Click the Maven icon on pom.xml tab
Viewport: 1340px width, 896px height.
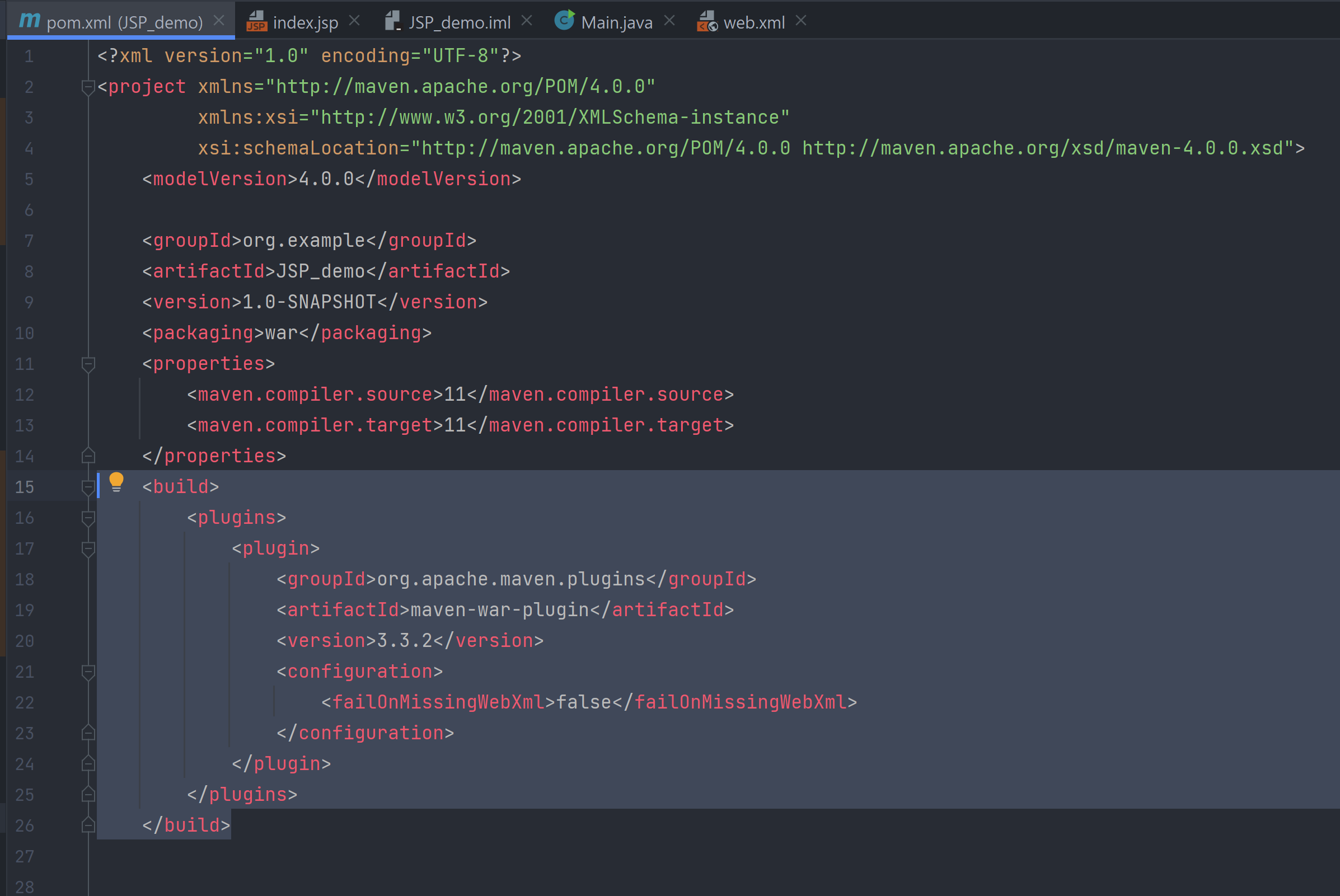pyautogui.click(x=29, y=21)
